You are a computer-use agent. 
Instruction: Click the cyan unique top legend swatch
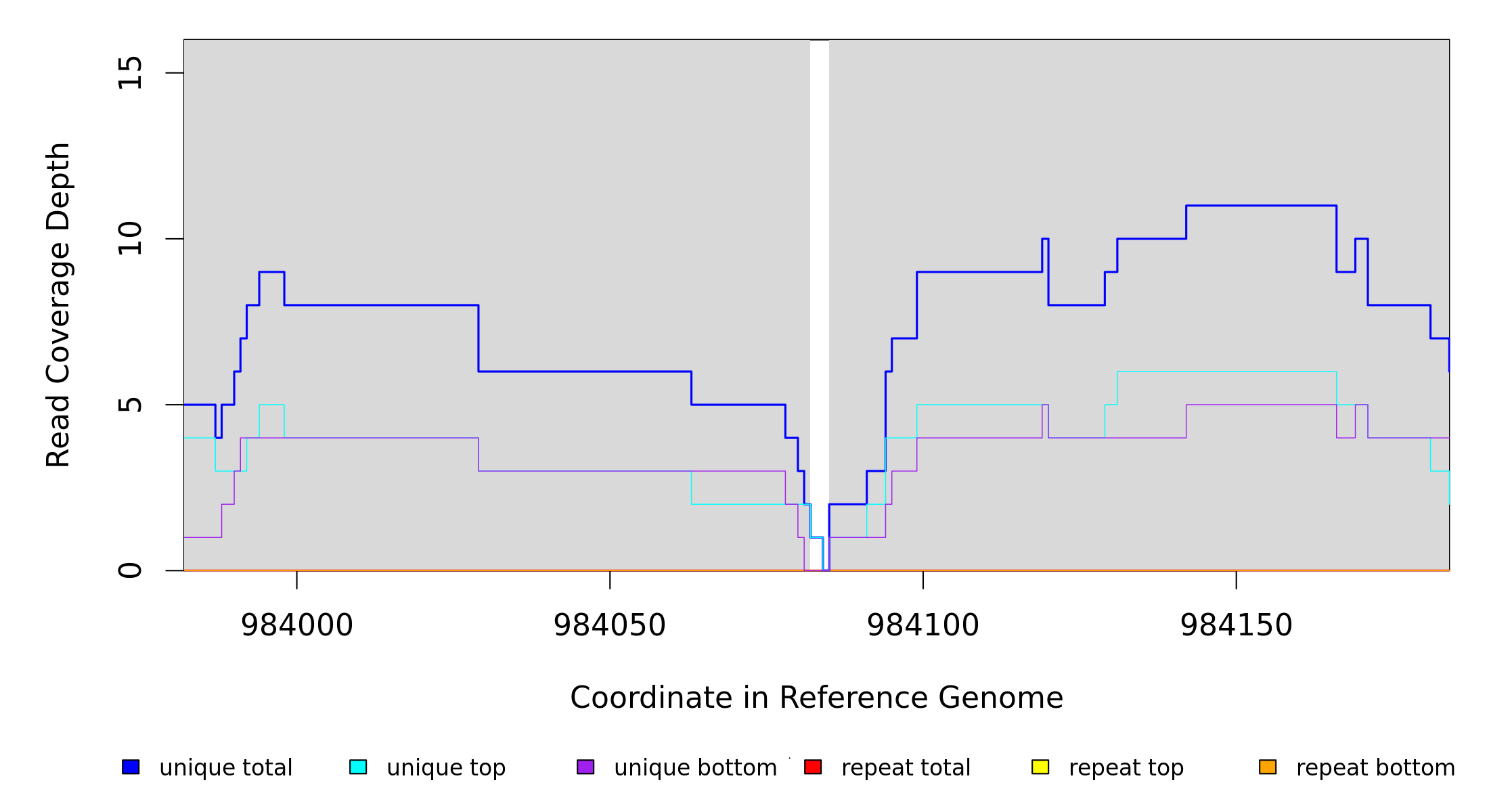tap(358, 767)
